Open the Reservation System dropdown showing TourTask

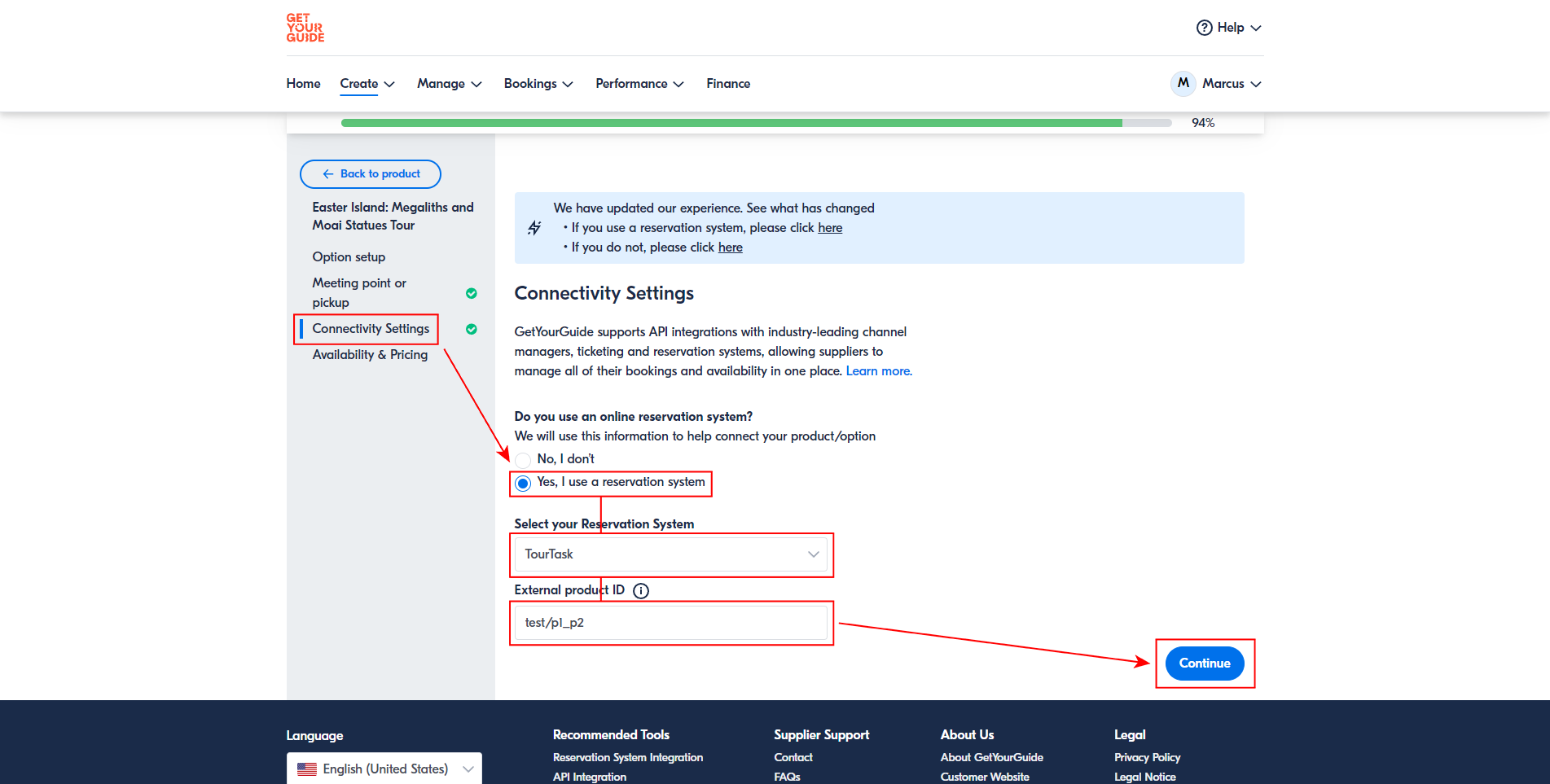click(671, 554)
